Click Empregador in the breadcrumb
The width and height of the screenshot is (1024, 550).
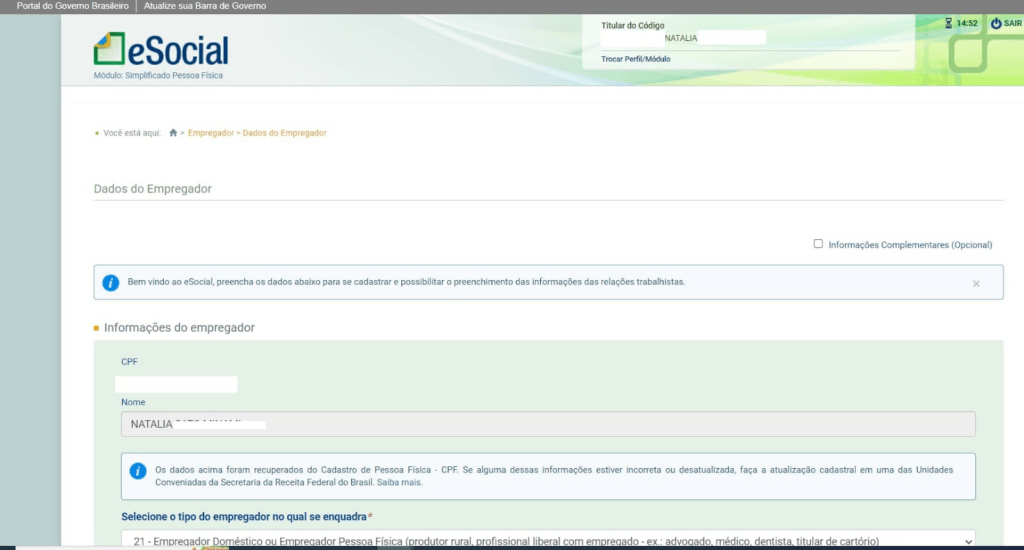[x=211, y=133]
